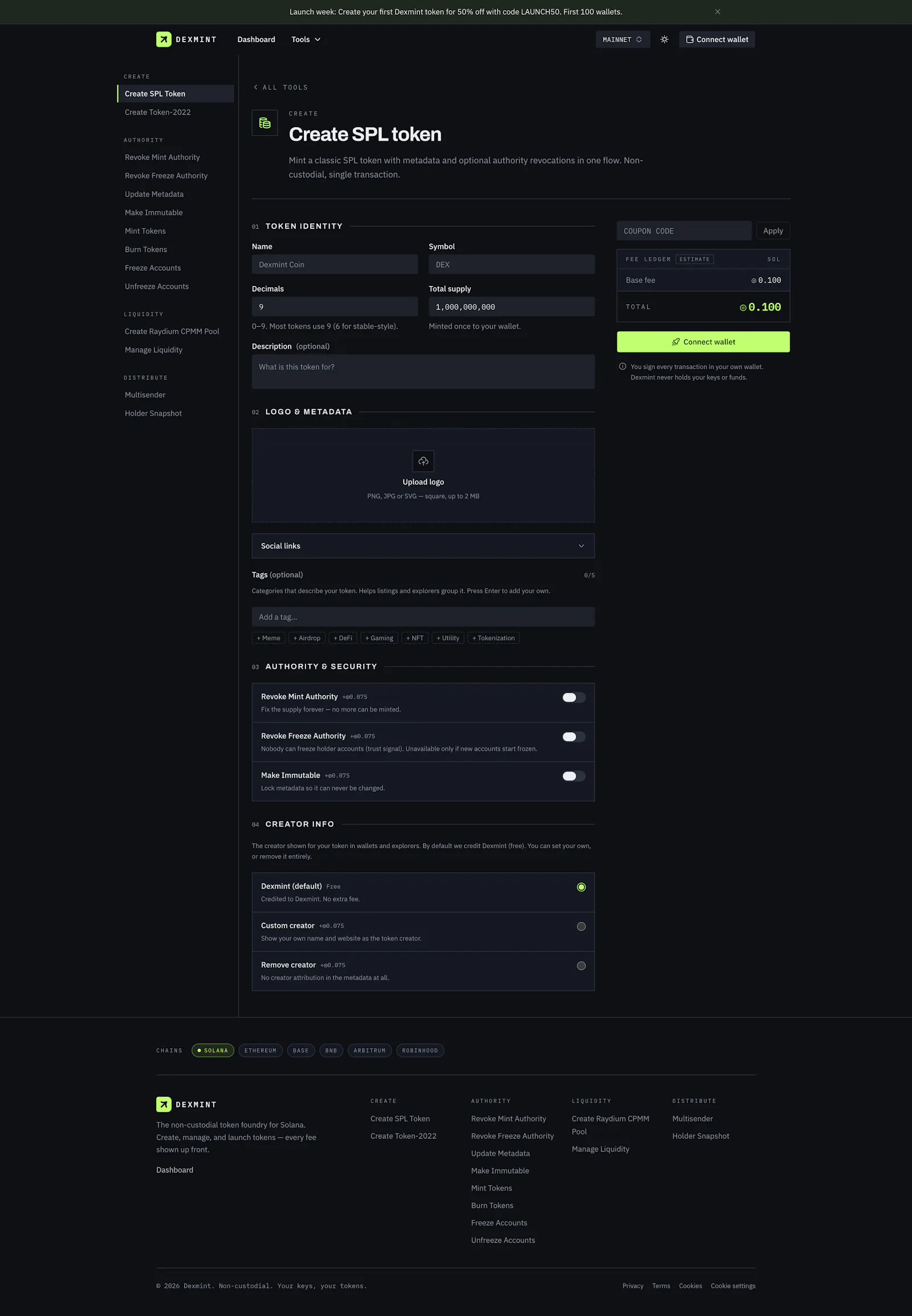This screenshot has height=1316, width=912.
Task: Add the NFT tag chip
Action: pyautogui.click(x=415, y=638)
